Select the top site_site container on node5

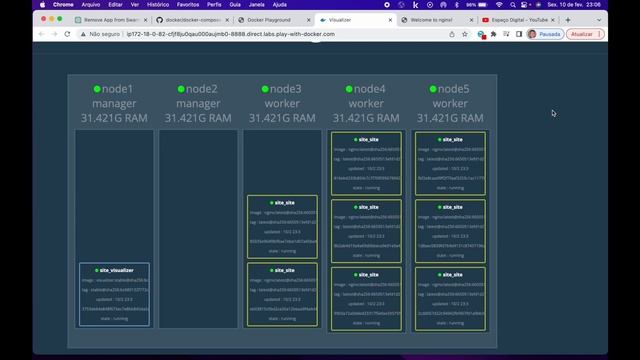pyautogui.click(x=450, y=164)
